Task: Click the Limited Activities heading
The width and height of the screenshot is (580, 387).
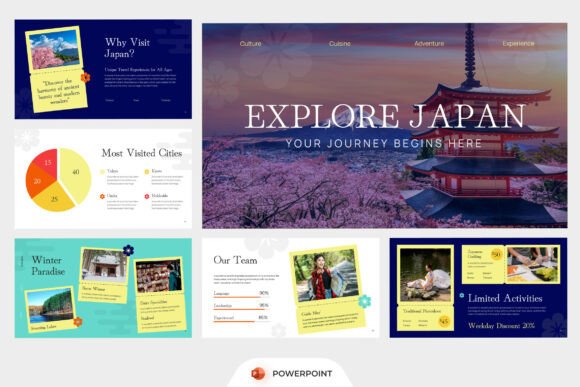Action: coord(505,298)
